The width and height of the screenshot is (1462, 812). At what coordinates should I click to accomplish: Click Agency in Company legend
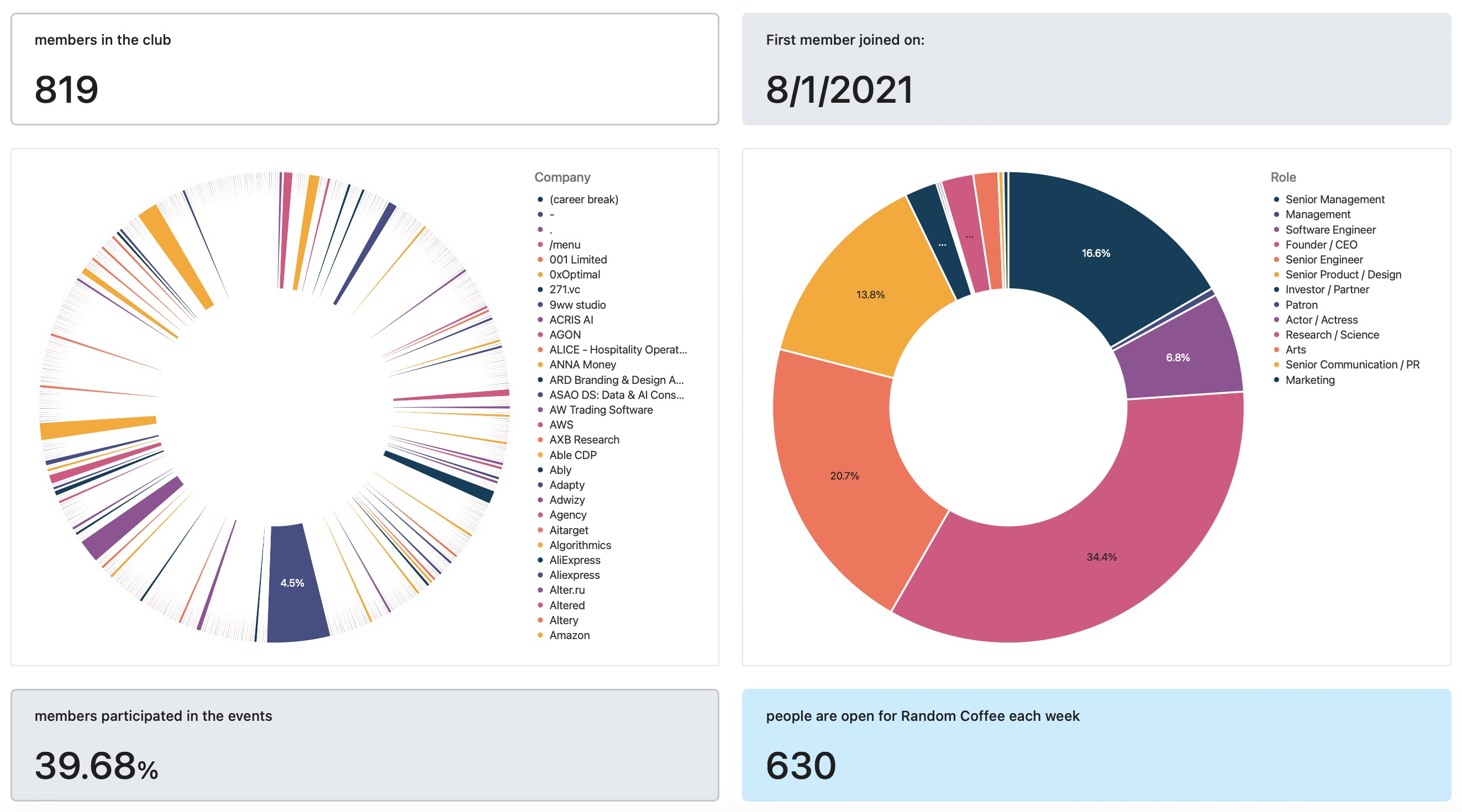[x=561, y=515]
